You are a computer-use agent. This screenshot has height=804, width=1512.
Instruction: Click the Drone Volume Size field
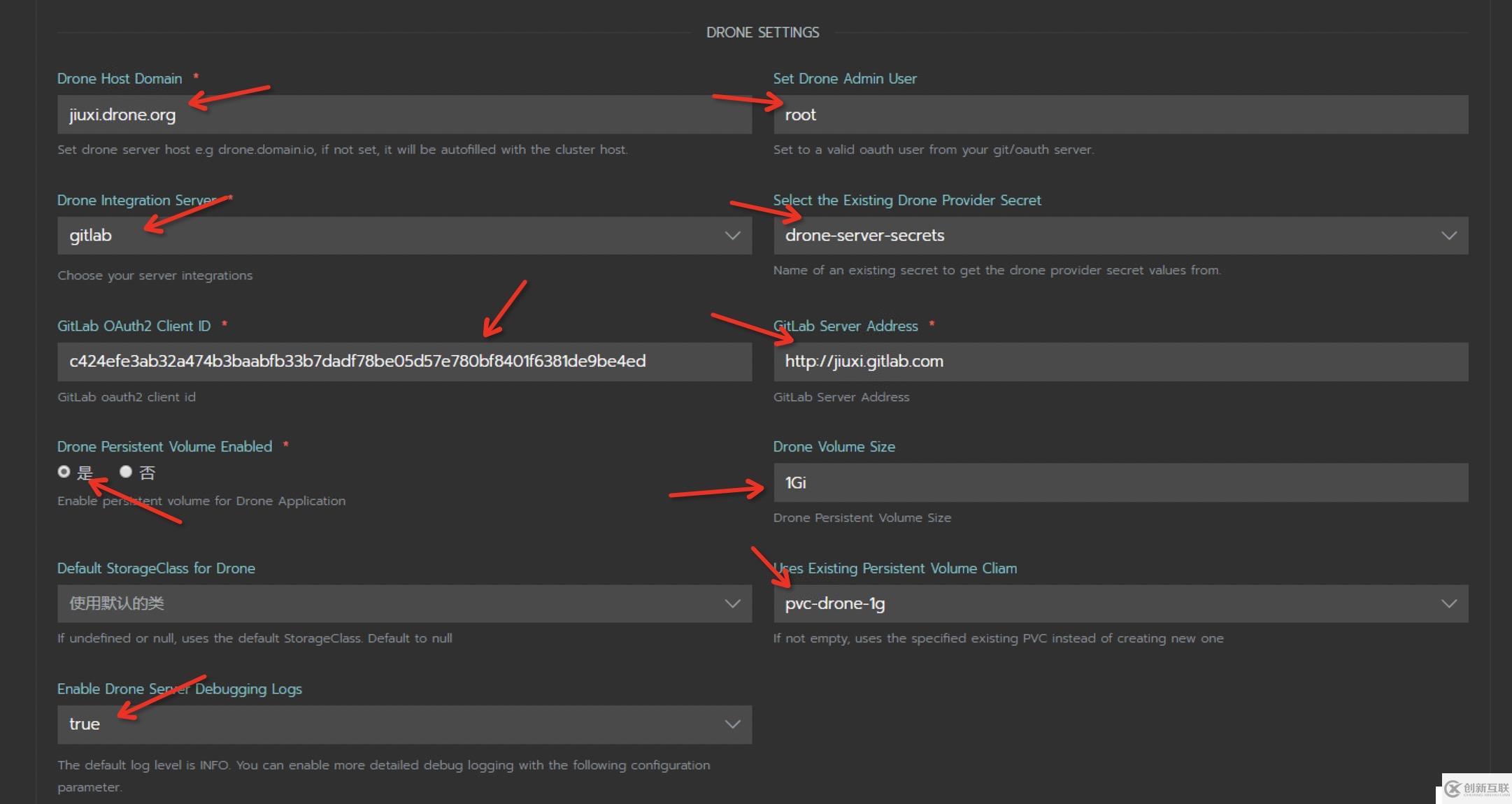click(1120, 482)
